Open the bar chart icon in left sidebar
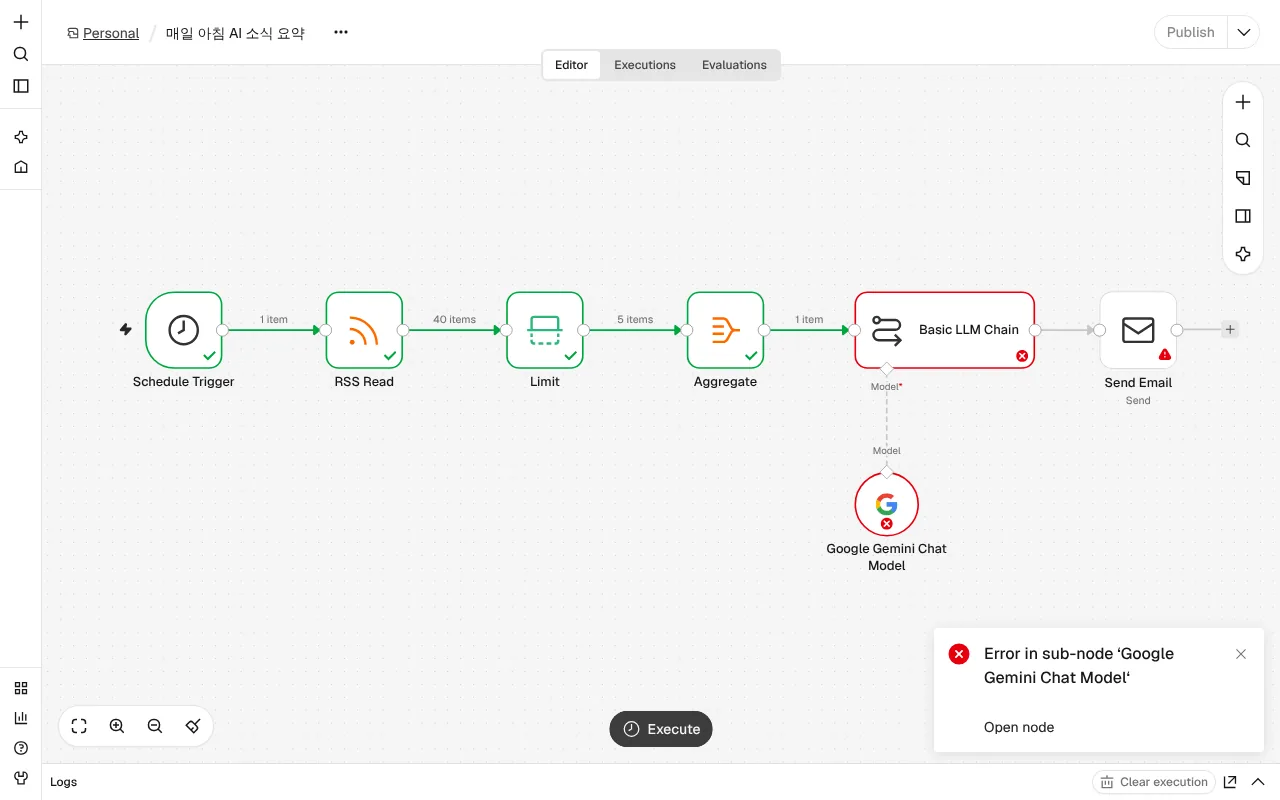The height and width of the screenshot is (800, 1280). pos(21,718)
